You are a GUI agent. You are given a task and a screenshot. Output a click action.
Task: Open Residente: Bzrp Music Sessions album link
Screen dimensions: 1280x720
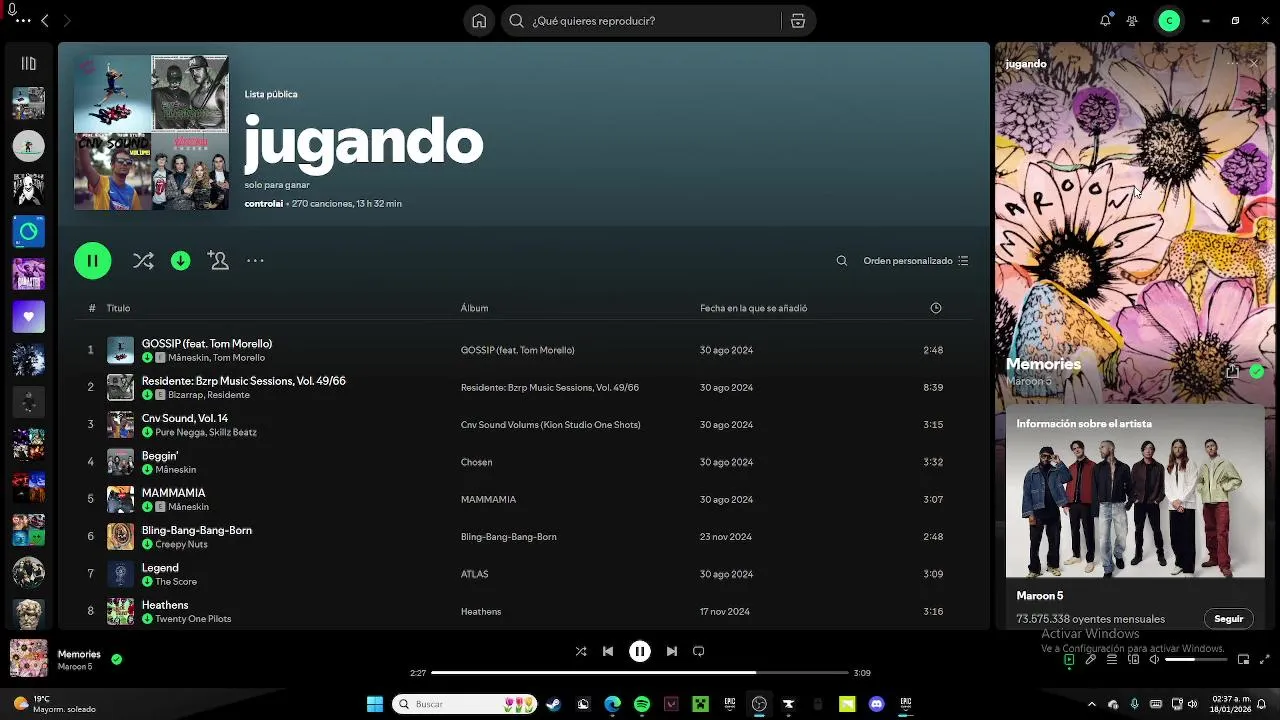coord(549,388)
